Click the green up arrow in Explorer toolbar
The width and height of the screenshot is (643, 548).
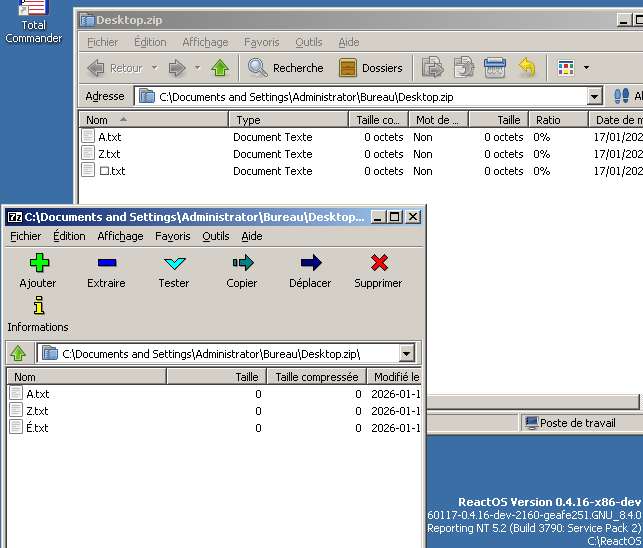tap(220, 68)
